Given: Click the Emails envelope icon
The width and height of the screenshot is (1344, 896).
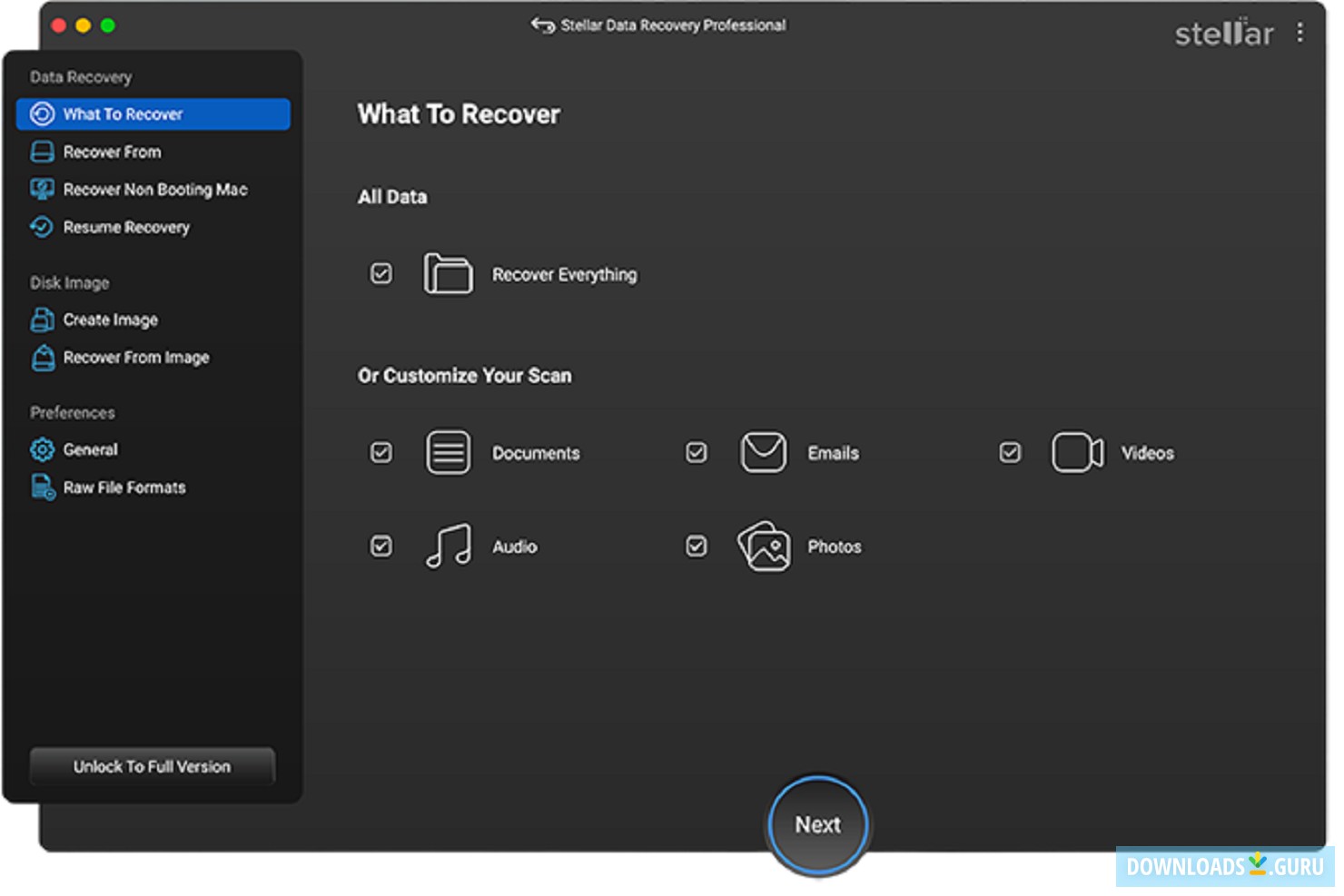Looking at the screenshot, I should click(763, 452).
